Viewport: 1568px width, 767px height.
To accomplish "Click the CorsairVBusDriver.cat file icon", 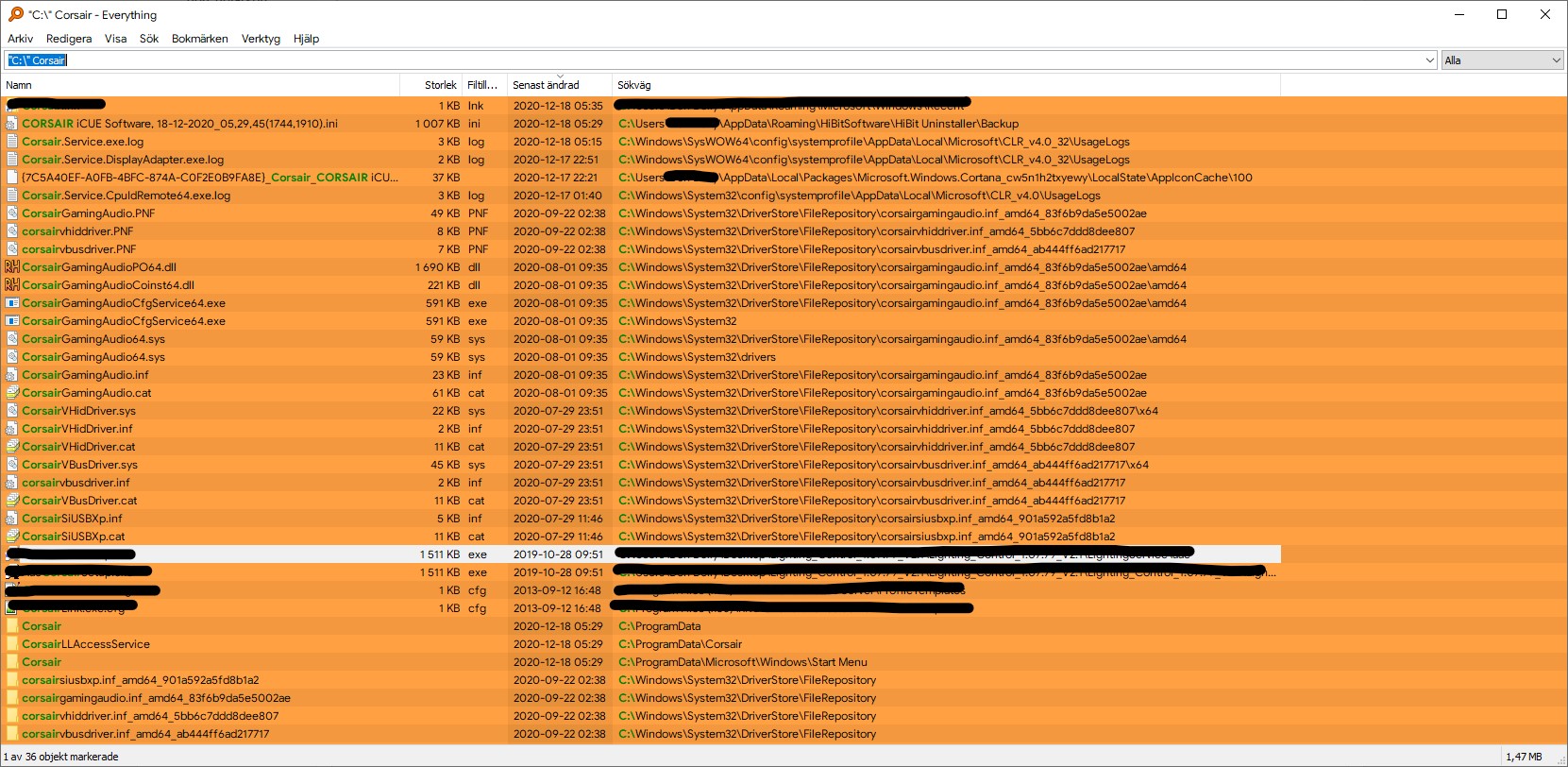I will pos(12,501).
